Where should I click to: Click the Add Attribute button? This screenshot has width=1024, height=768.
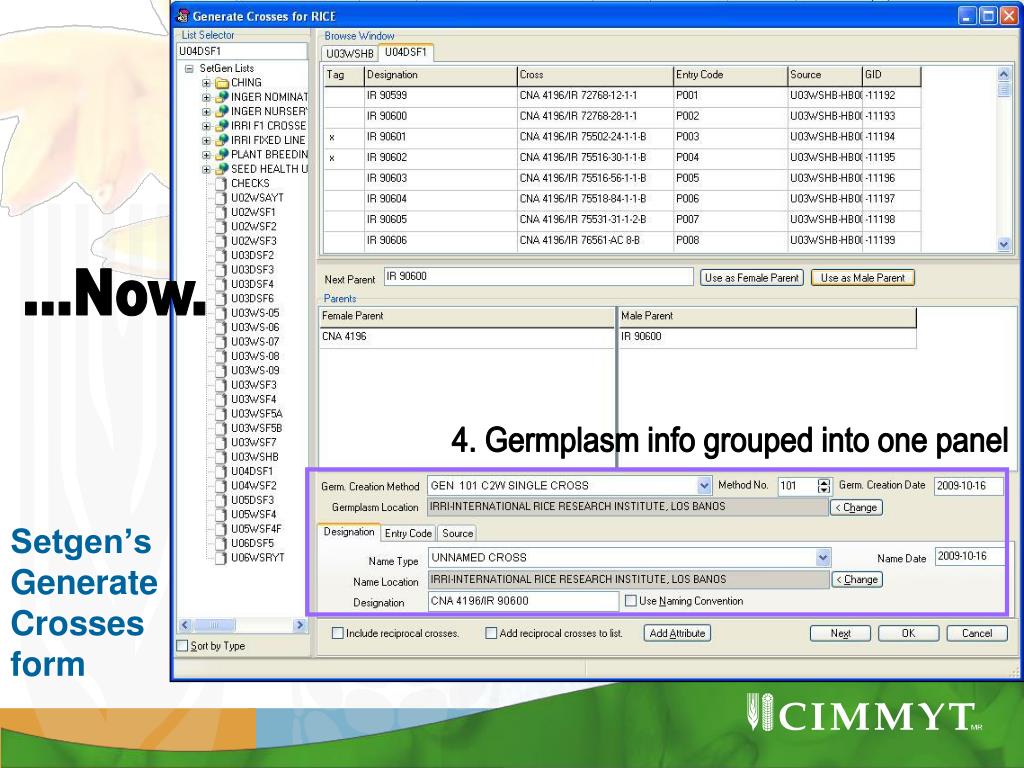pyautogui.click(x=677, y=633)
